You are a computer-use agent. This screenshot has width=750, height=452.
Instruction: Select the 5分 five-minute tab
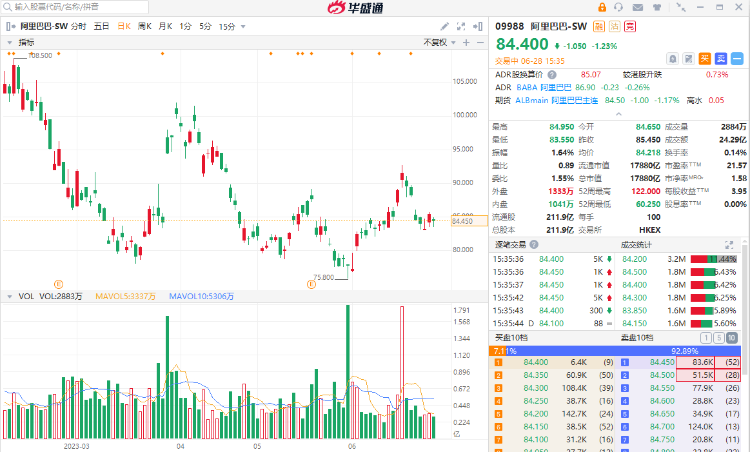(205, 26)
